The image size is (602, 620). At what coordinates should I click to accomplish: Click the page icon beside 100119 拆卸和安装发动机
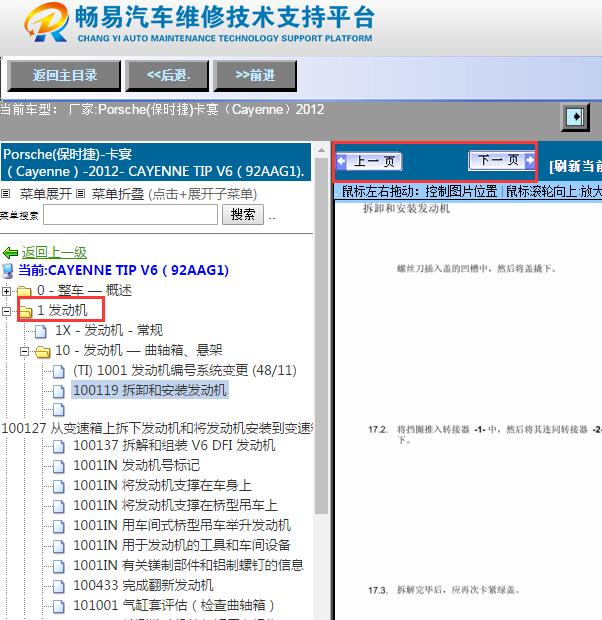pos(59,391)
